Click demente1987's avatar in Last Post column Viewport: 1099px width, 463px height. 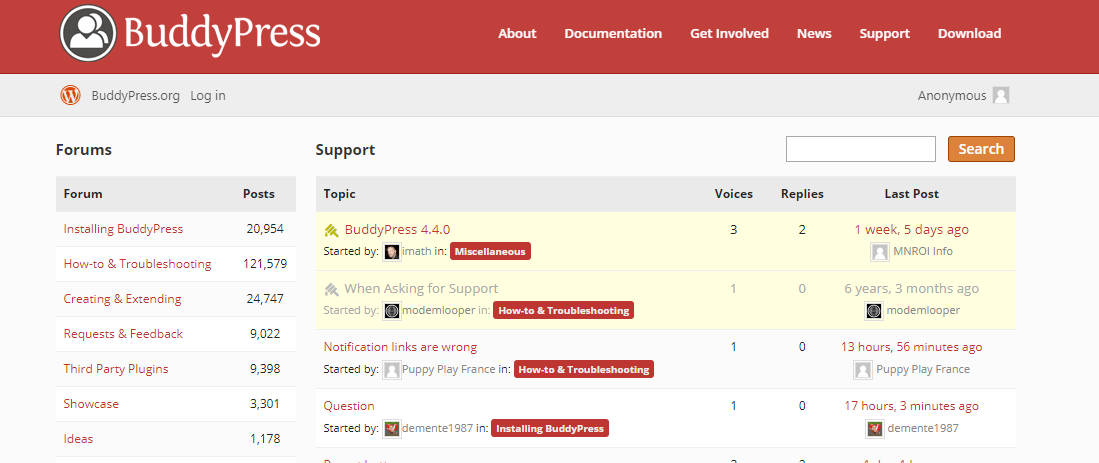(x=874, y=428)
